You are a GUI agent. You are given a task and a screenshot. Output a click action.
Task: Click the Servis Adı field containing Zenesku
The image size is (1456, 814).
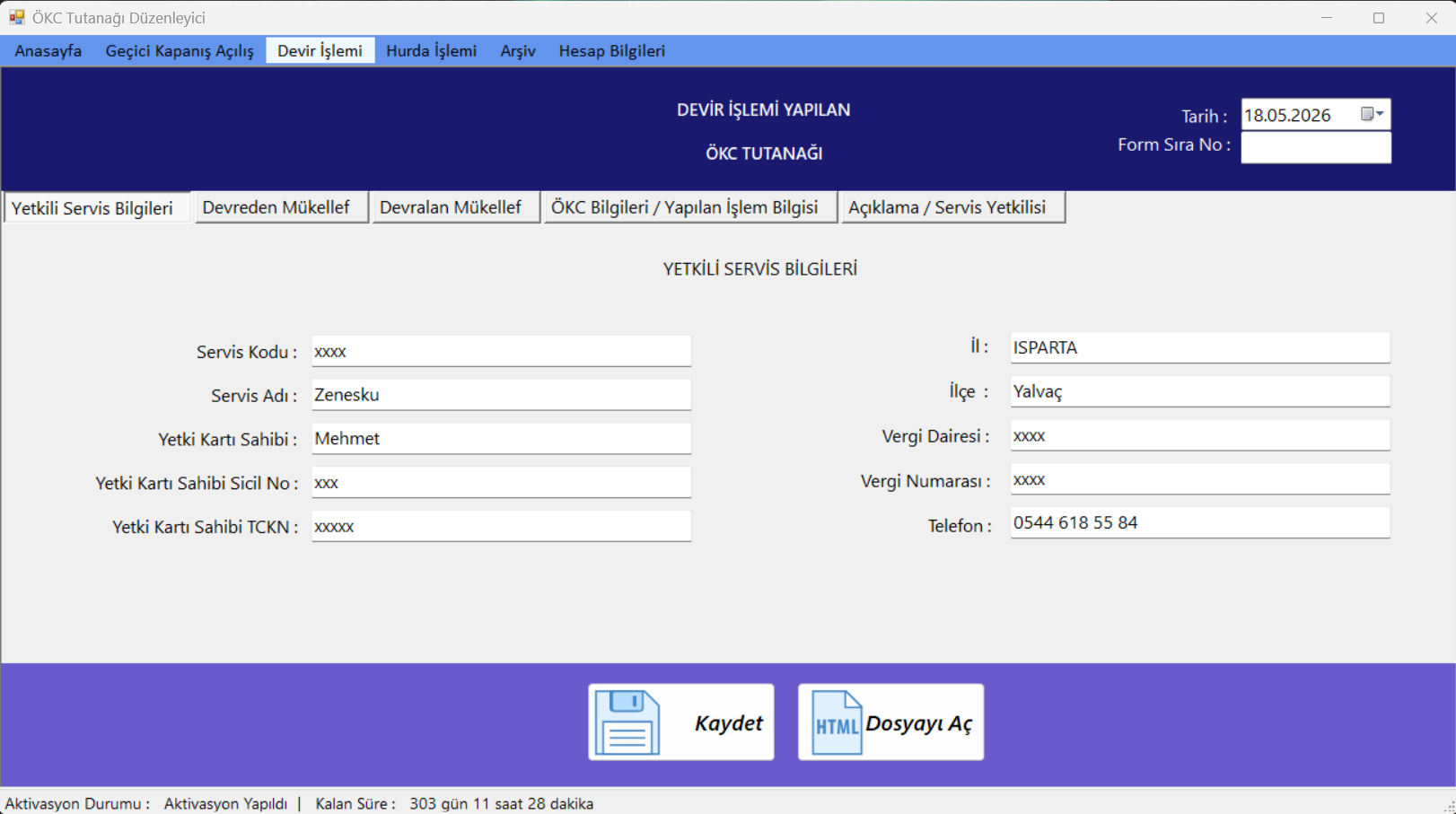click(x=501, y=395)
